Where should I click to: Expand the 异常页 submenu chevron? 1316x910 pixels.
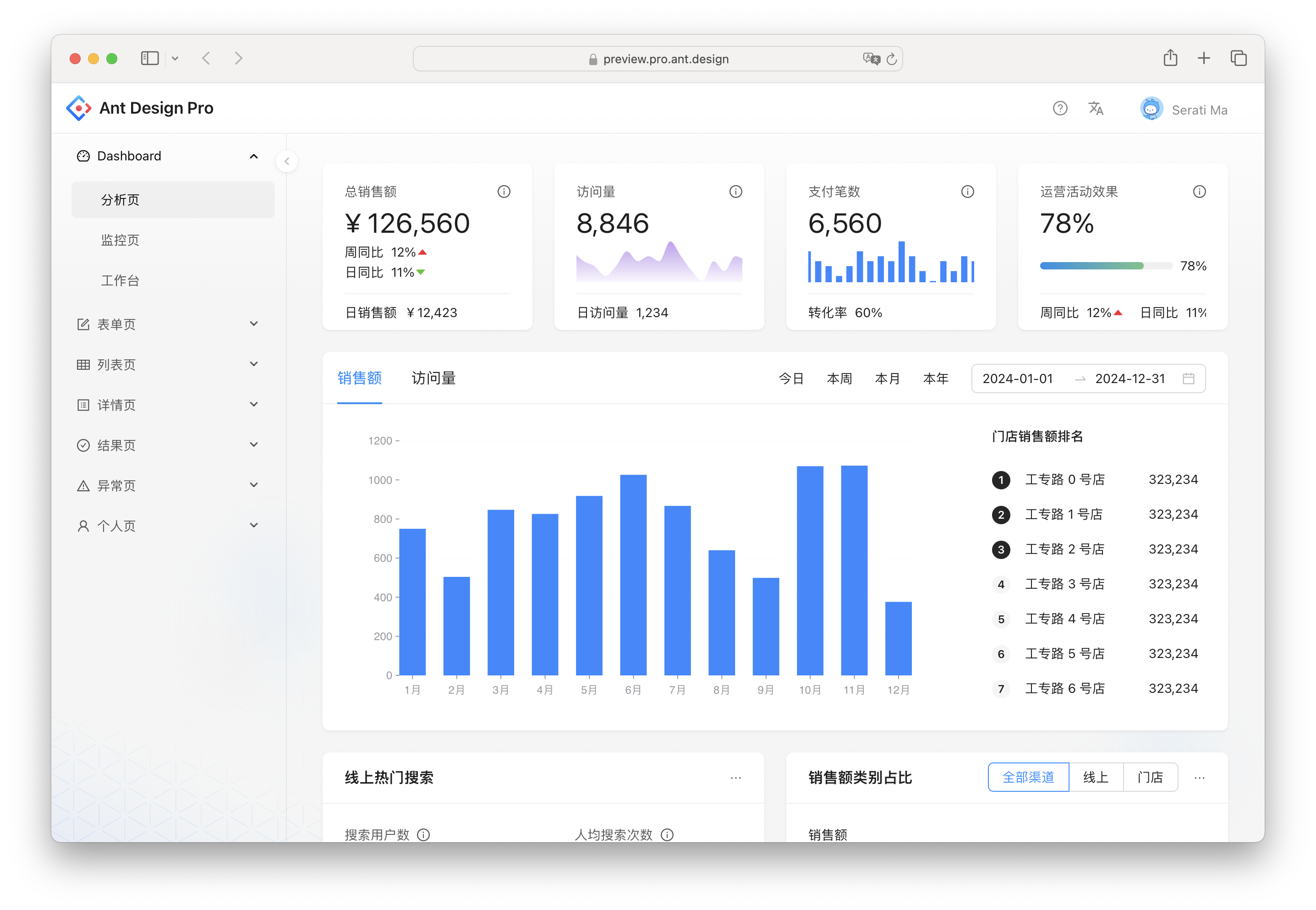click(x=254, y=485)
